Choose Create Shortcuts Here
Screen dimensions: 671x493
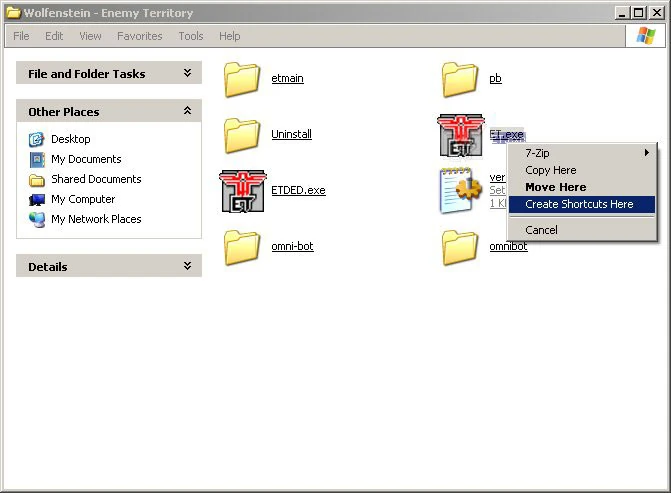pos(582,204)
